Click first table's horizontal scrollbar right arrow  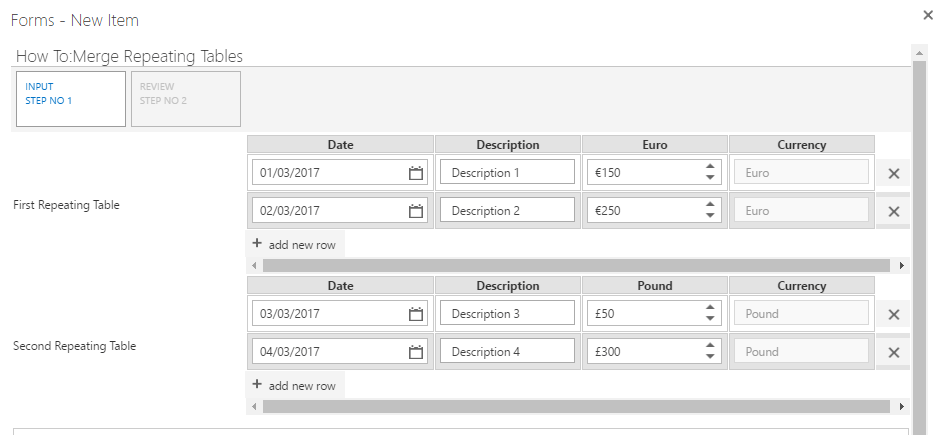(x=901, y=265)
